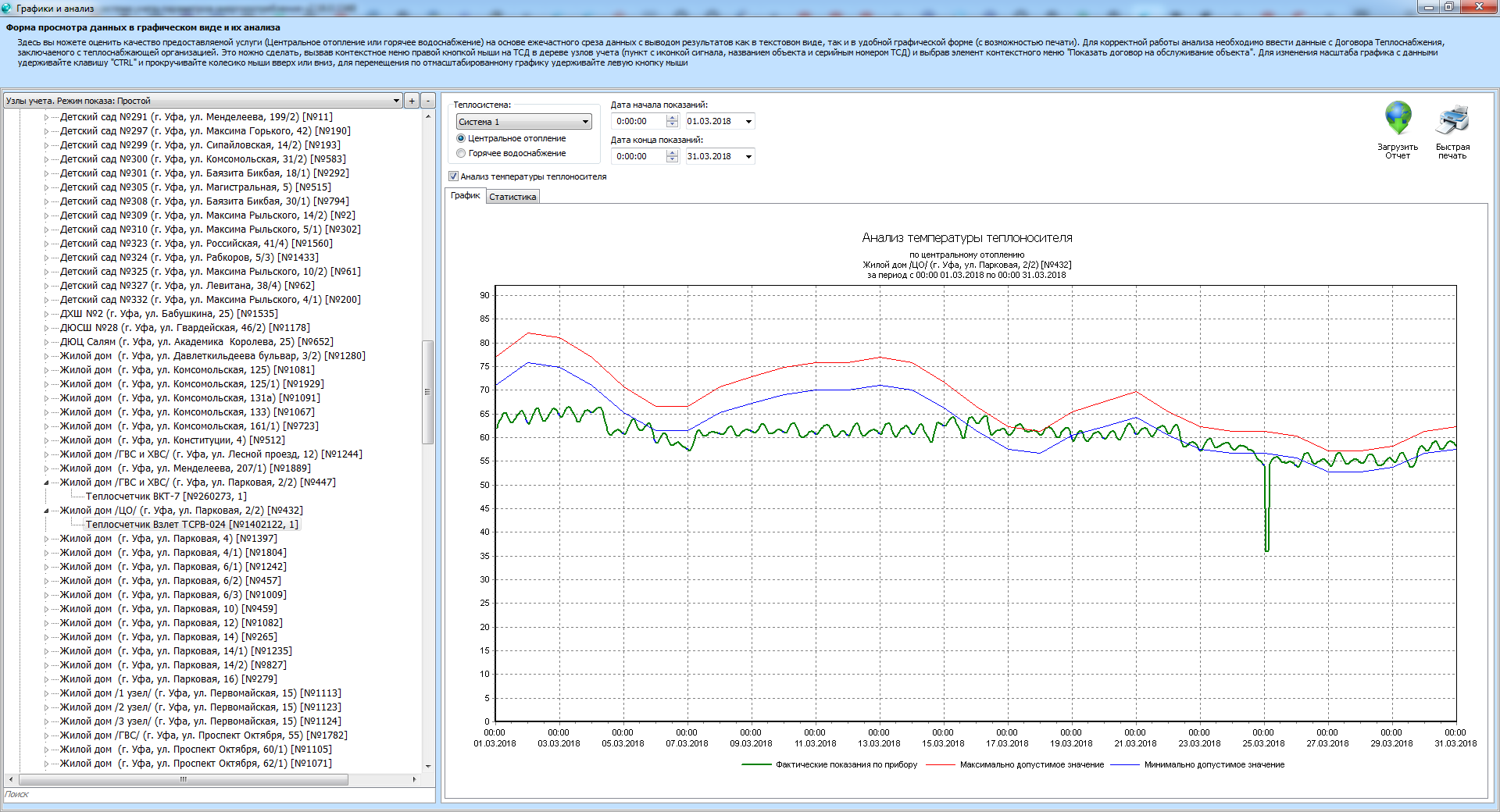Image resolution: width=1500 pixels, height=812 pixels.
Task: Click the start time 0:00:00 field
Action: 639,121
